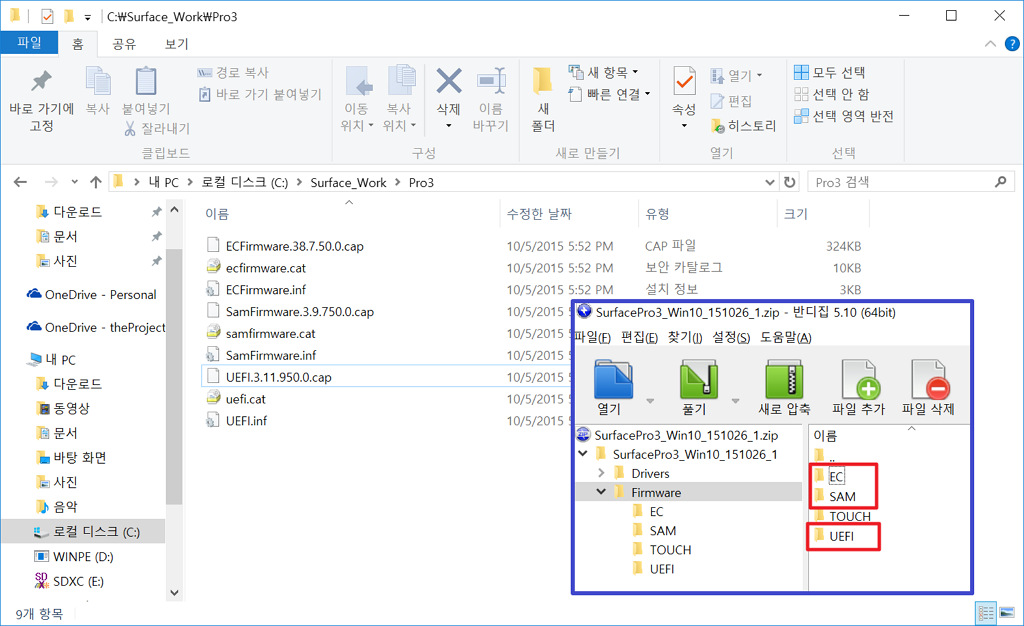This screenshot has width=1024, height=626.
Task: Open Customize Quick Access Toolbar dropdown
Action: pyautogui.click(x=88, y=17)
